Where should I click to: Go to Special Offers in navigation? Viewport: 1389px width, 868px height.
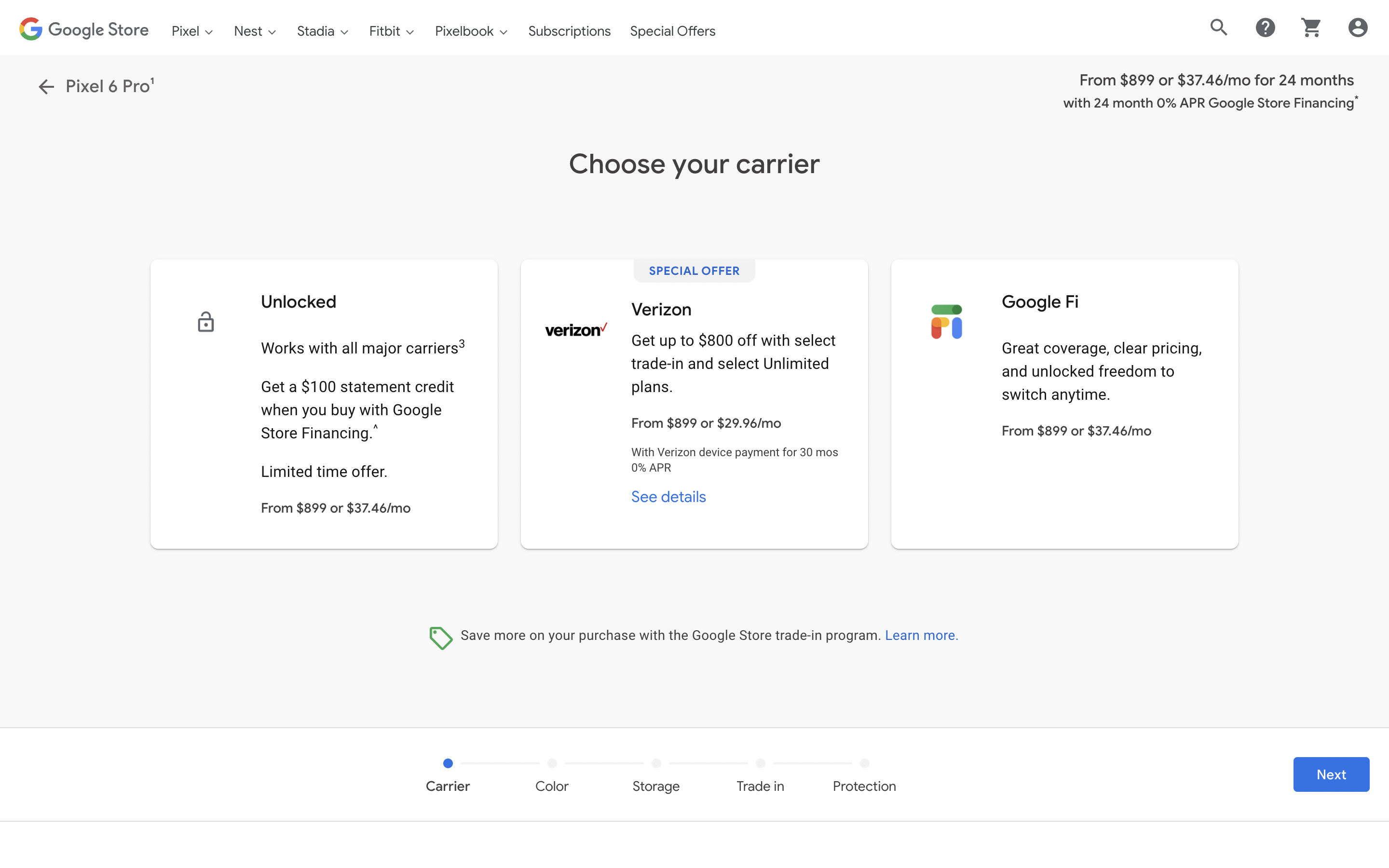672,31
